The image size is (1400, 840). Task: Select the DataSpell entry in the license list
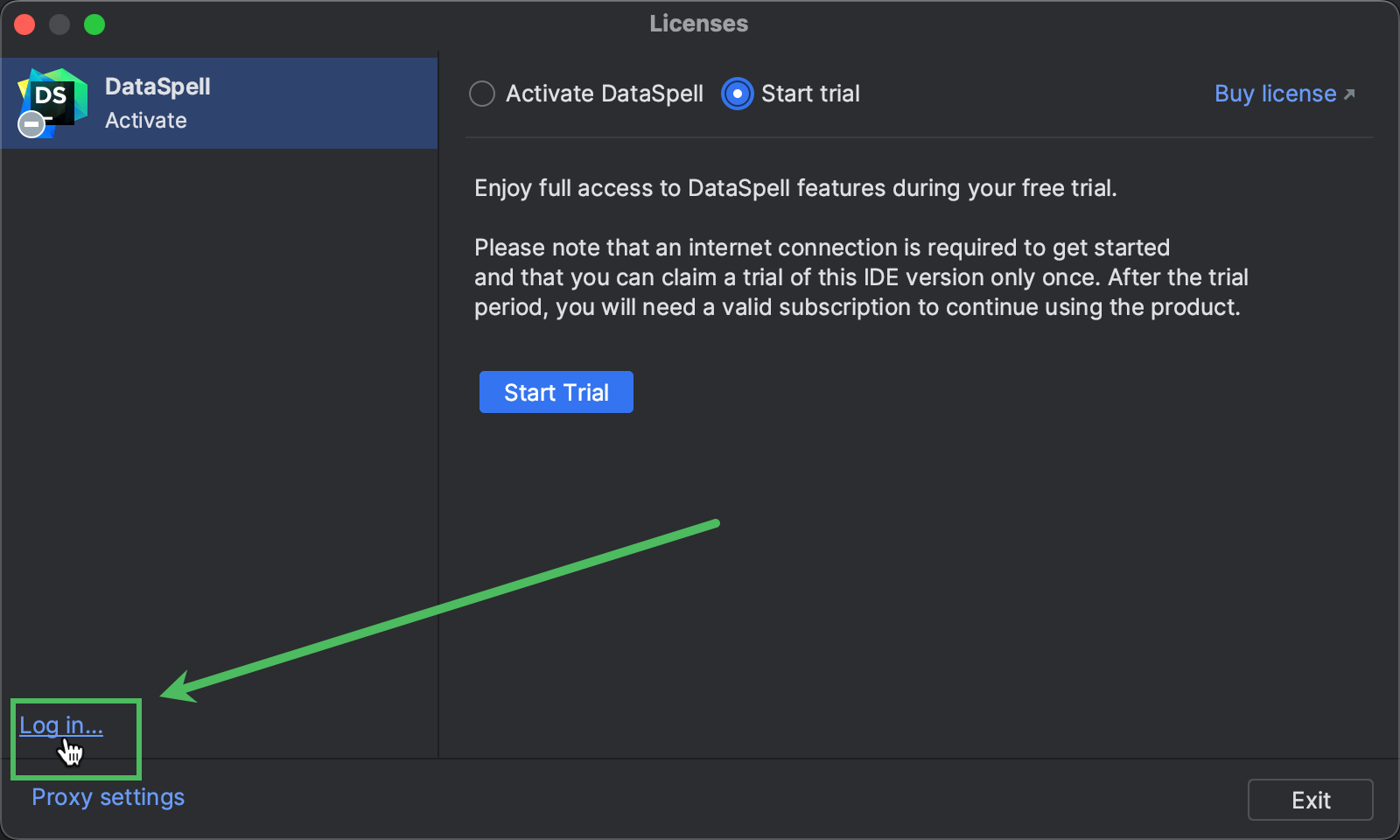click(x=219, y=102)
